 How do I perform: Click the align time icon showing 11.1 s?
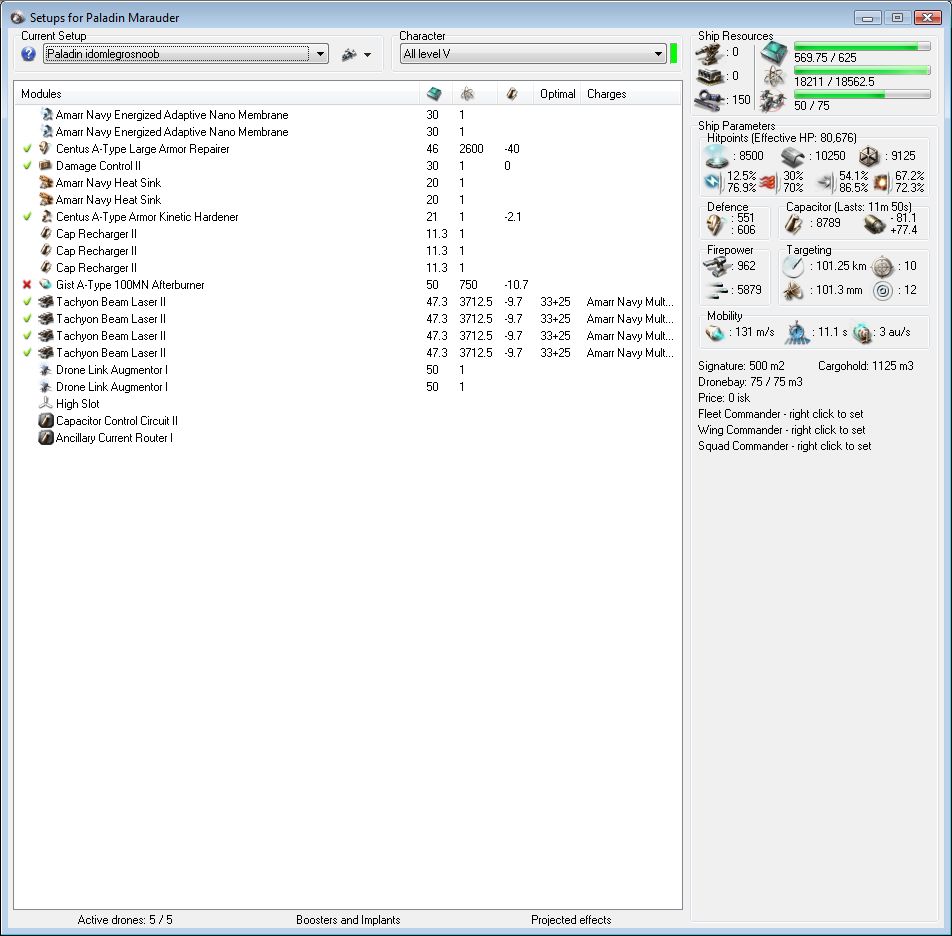coord(797,333)
